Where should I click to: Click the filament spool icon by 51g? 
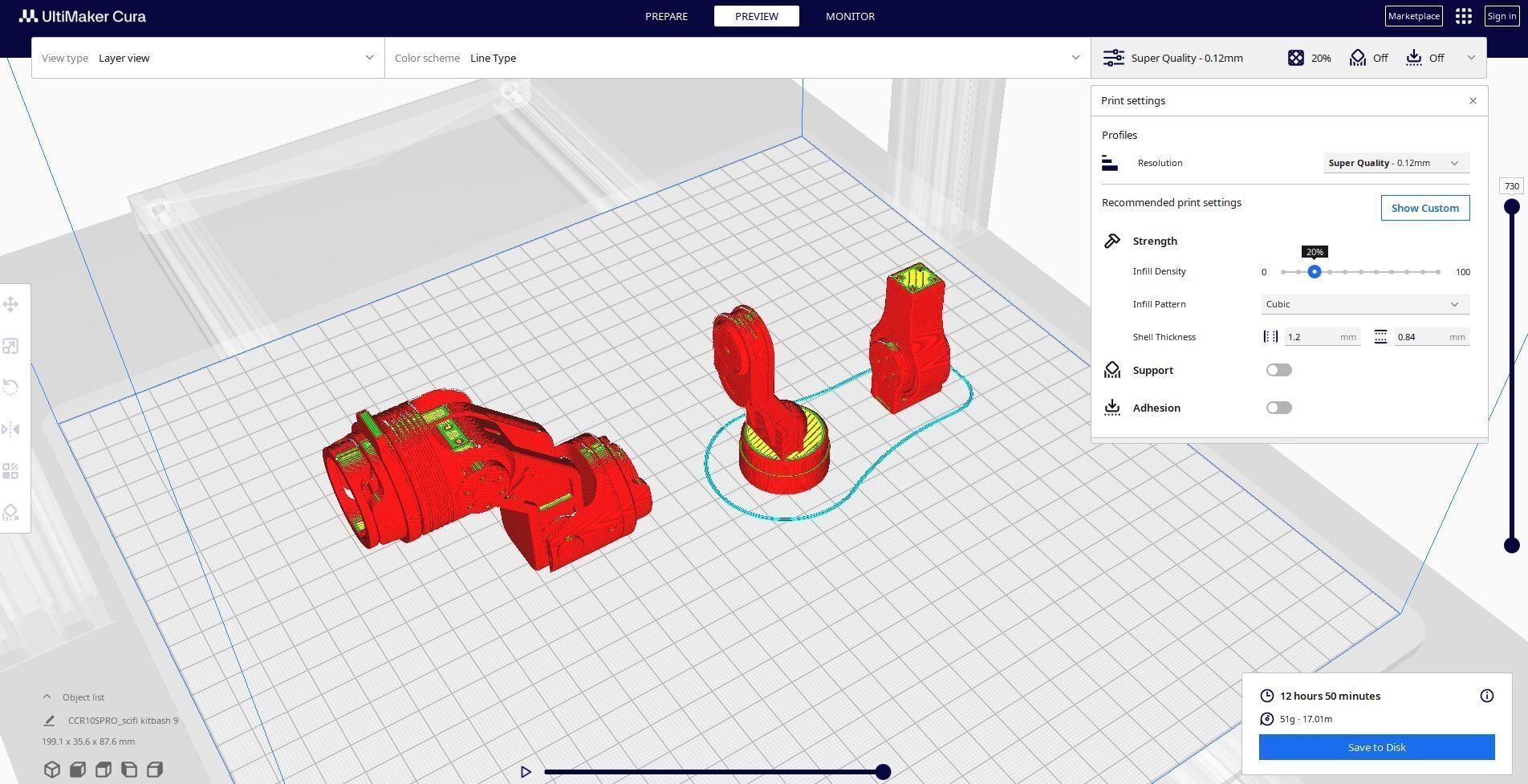click(1266, 719)
